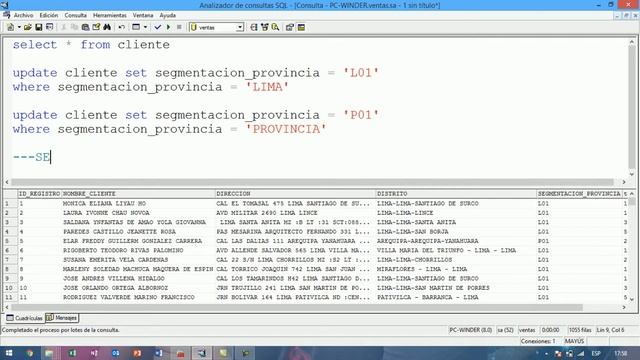The image size is (640, 360).
Task: Click the Cut scissors icon
Action: 64,27
